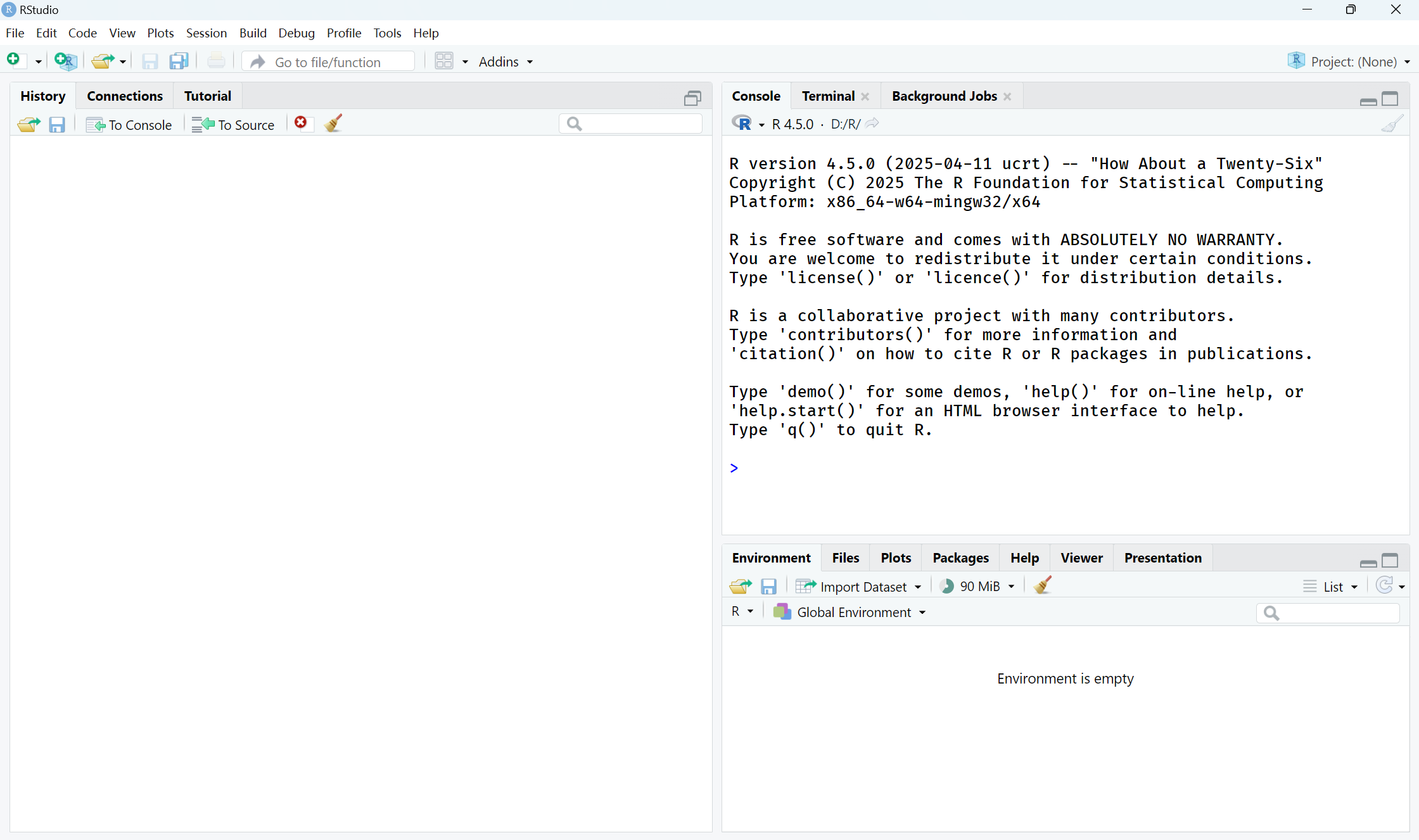Click the Clear History broom icon

(x=334, y=123)
